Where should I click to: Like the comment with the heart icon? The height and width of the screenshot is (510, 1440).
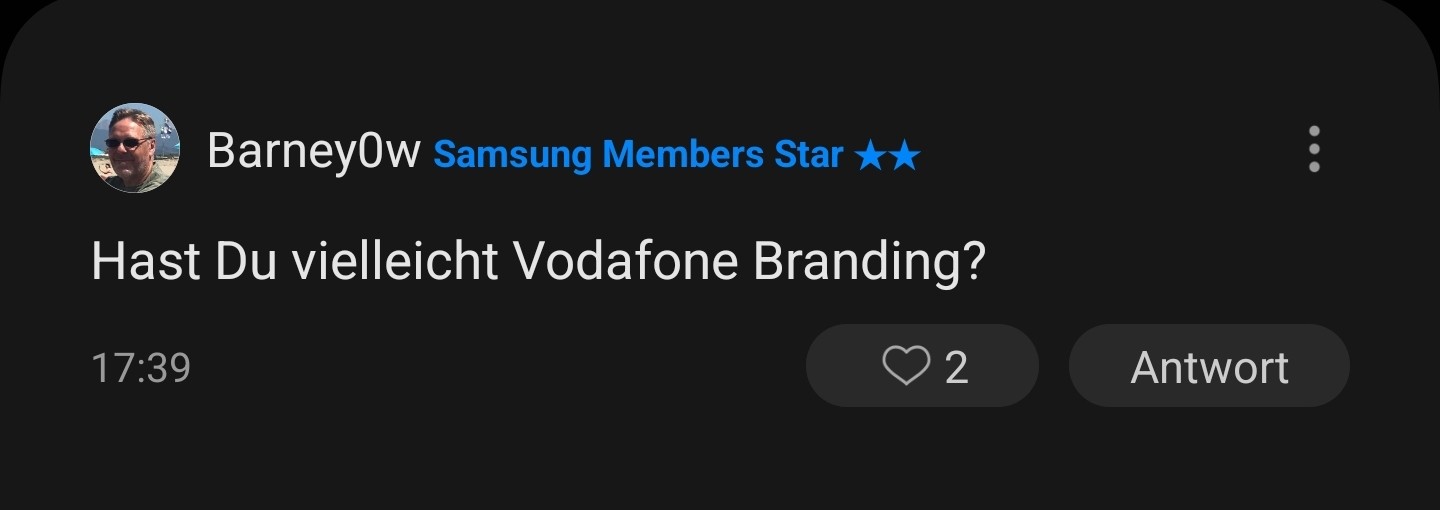click(x=906, y=366)
